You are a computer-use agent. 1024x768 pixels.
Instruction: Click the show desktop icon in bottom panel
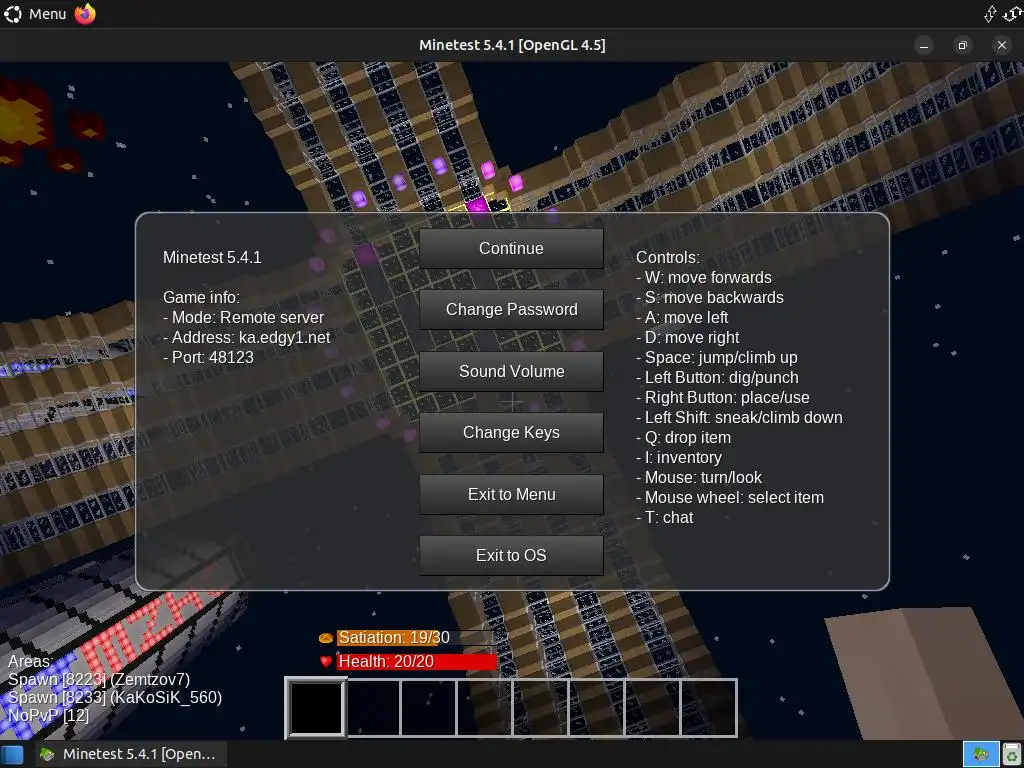(x=12, y=754)
